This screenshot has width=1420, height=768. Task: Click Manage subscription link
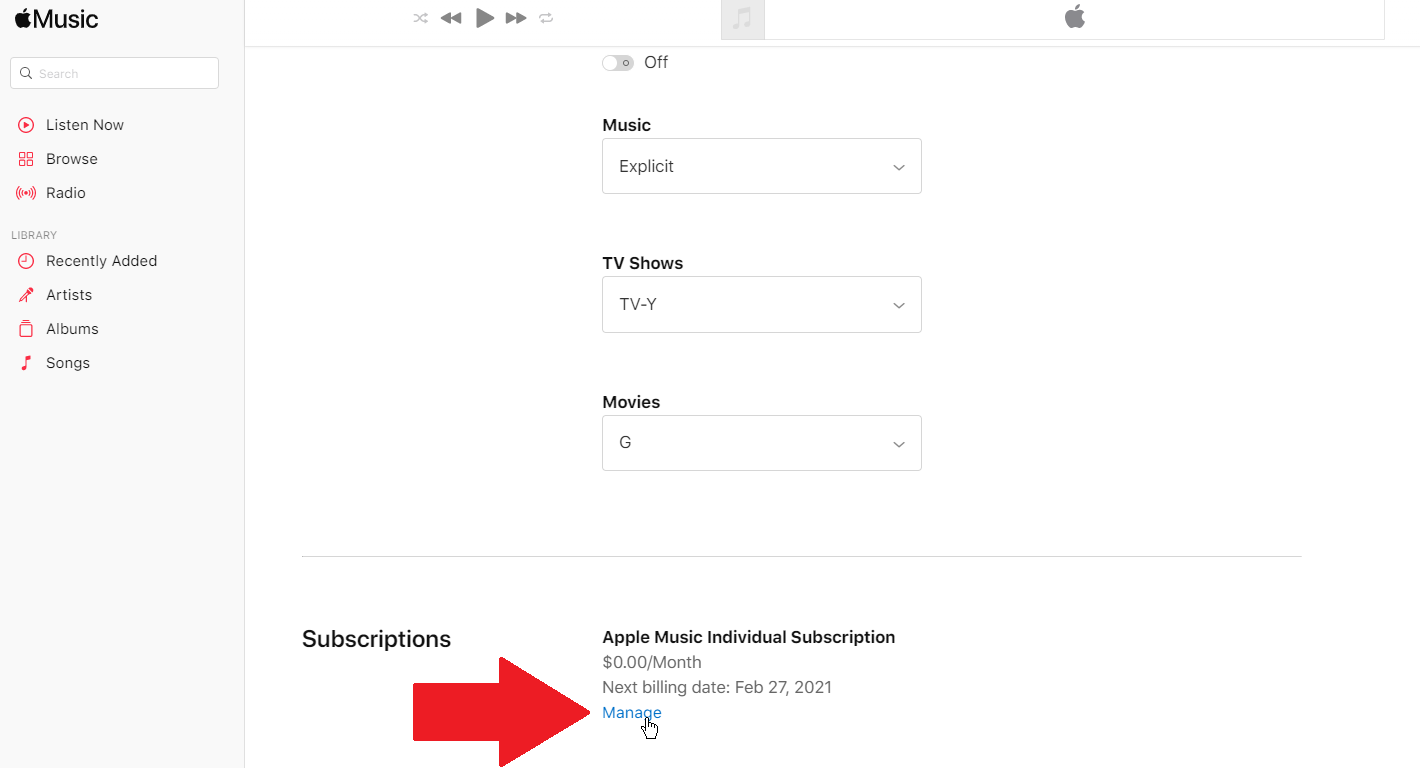tap(632, 713)
